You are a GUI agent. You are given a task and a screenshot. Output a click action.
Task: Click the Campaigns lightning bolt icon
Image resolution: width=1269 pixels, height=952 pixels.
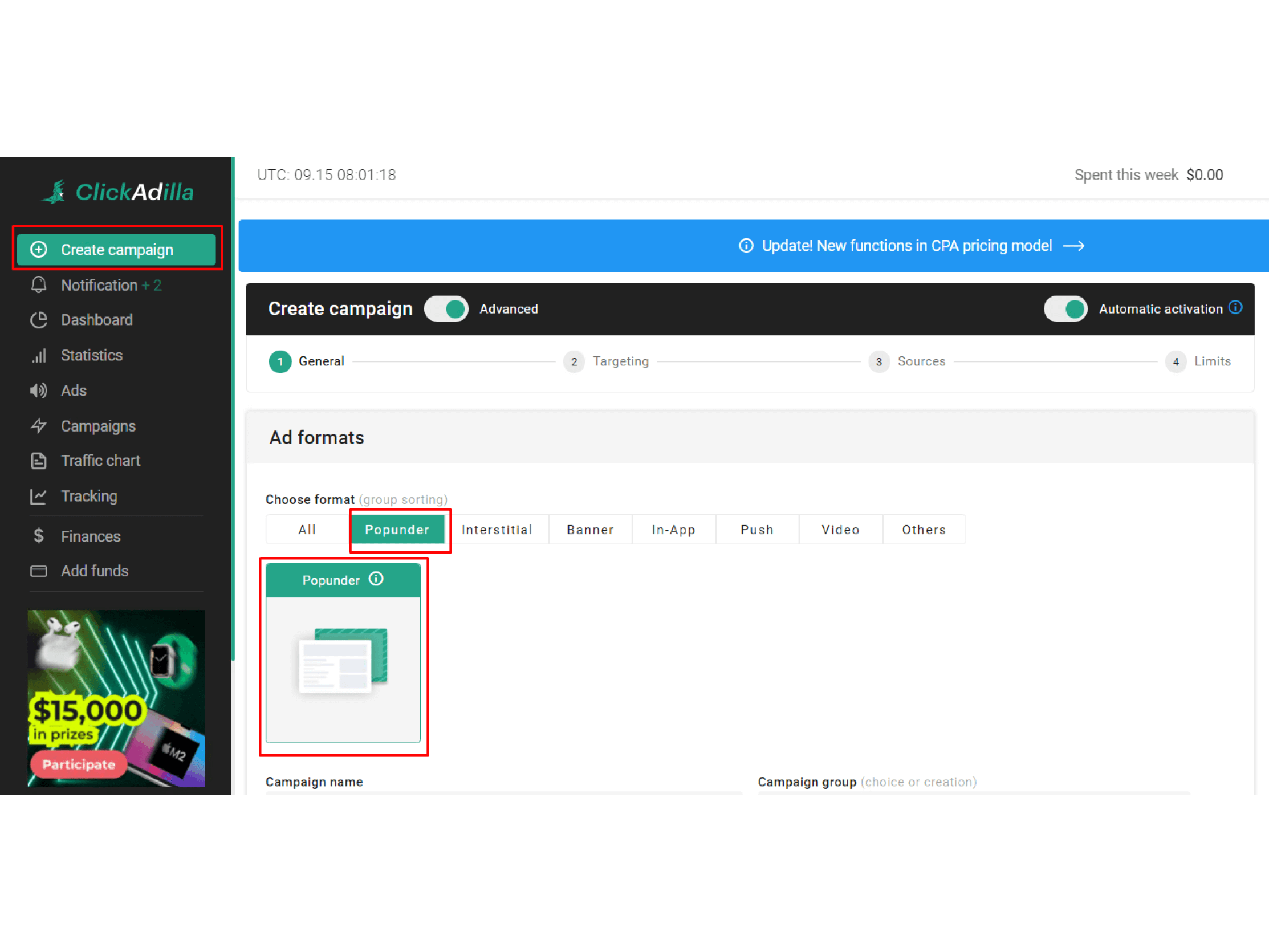tap(38, 426)
